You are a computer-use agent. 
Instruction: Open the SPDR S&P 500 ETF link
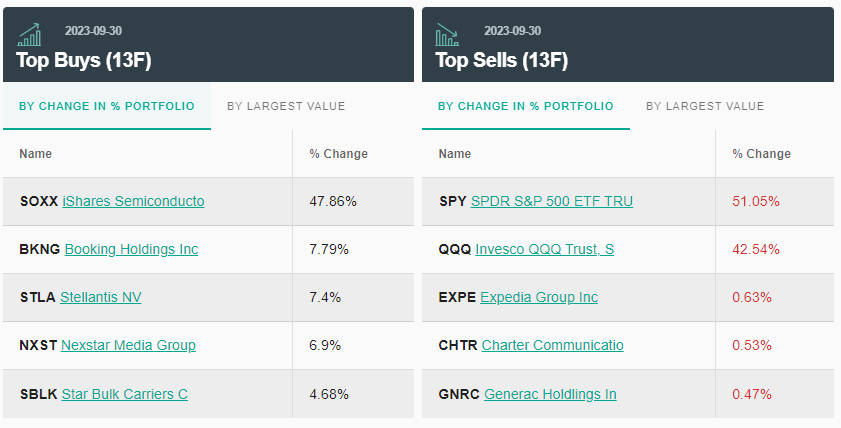pyautogui.click(x=552, y=201)
